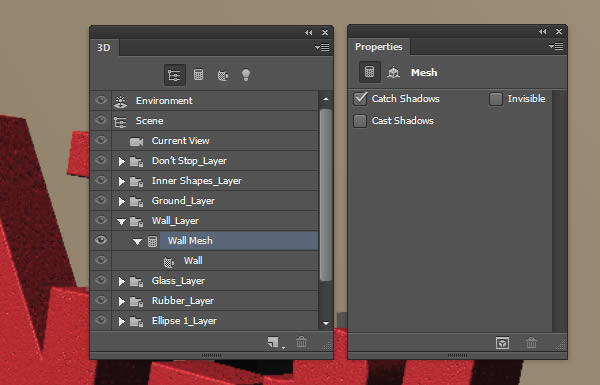Viewport: 600px width, 385px height.
Task: Collapse Wall_Layer group
Action: pos(122,222)
